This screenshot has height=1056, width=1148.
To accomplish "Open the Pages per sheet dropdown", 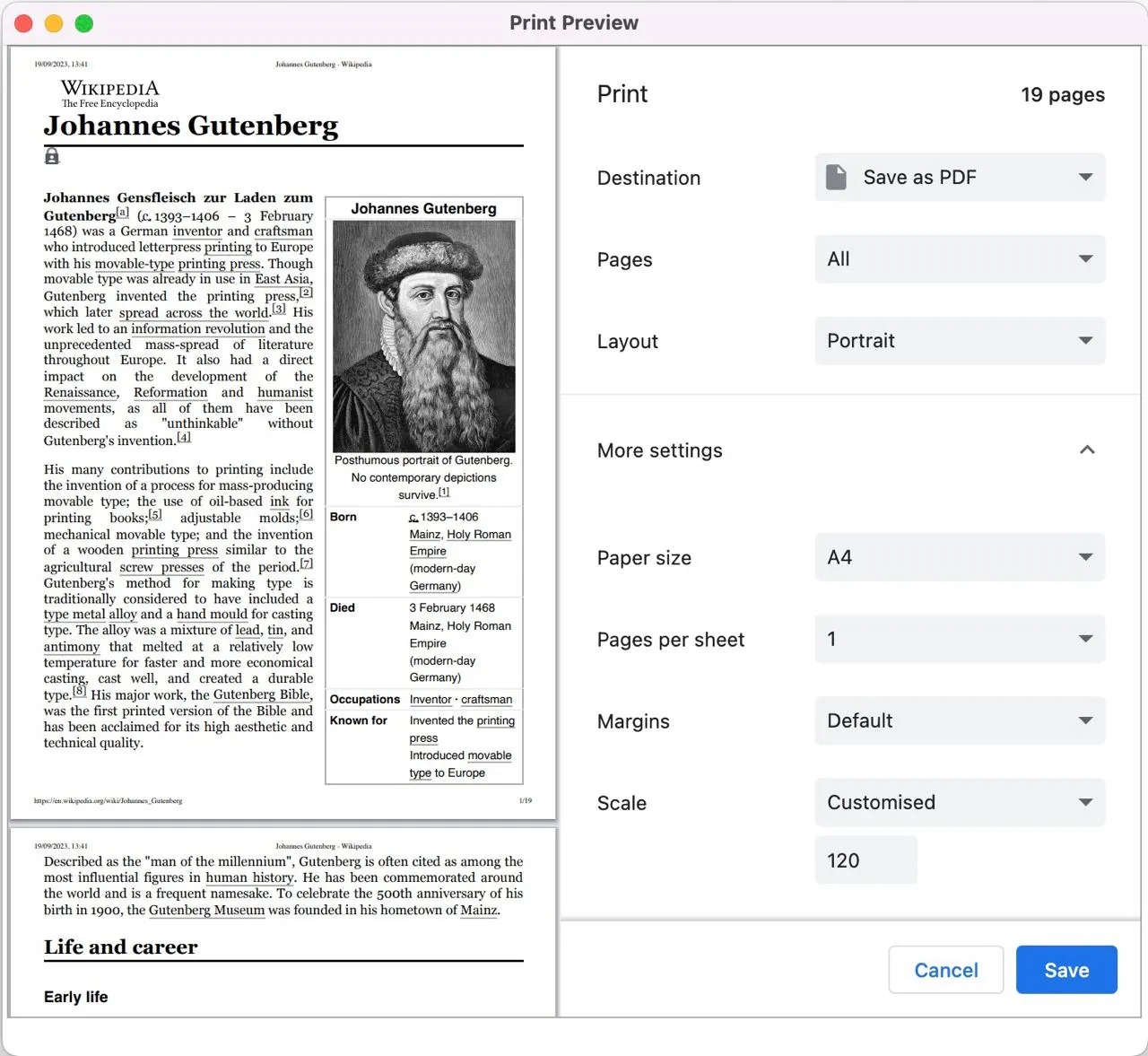I will pos(959,639).
